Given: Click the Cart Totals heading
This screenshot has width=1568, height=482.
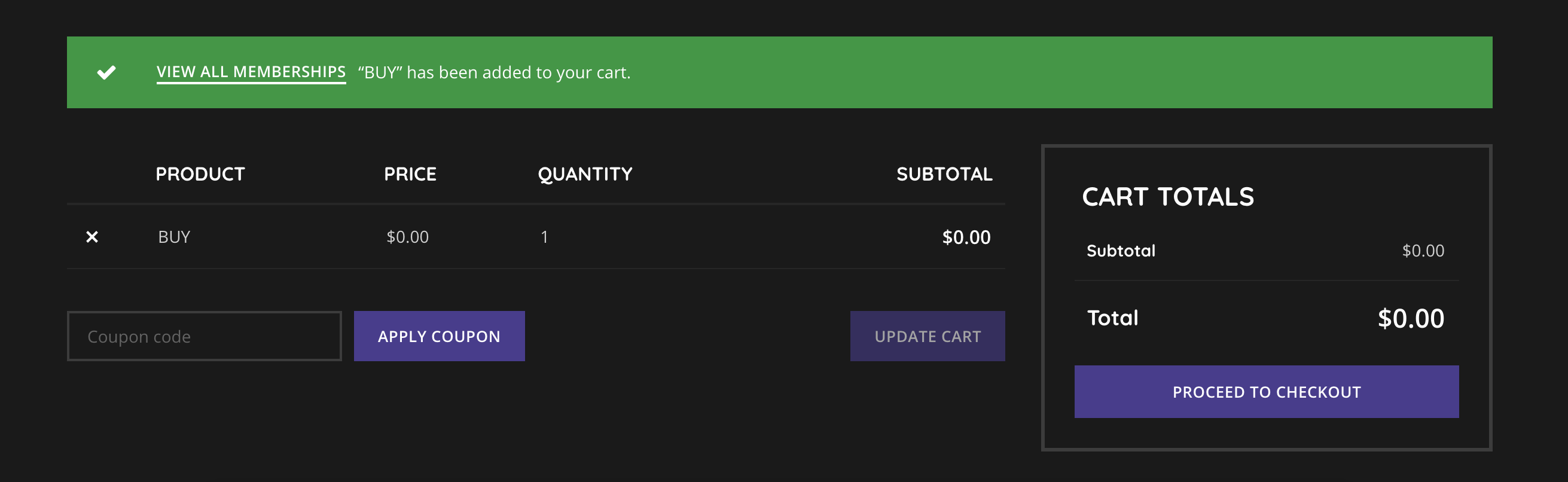Looking at the screenshot, I should pyautogui.click(x=1167, y=197).
